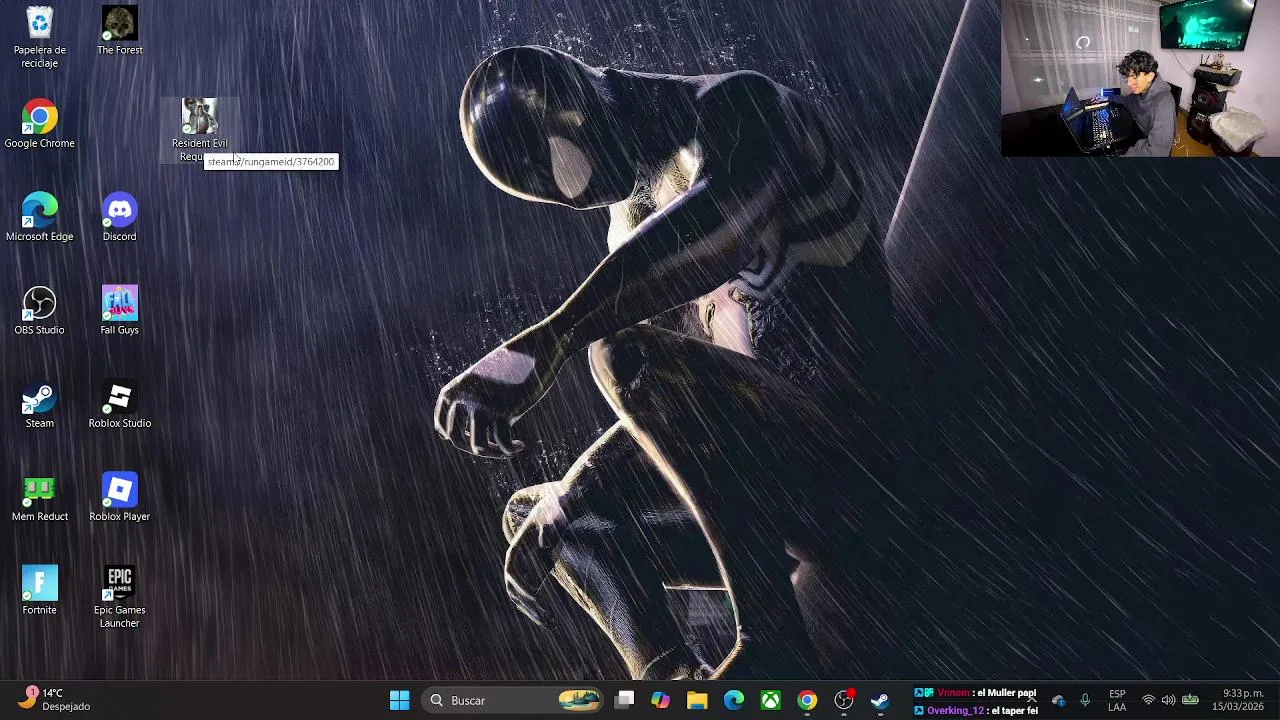Click the Overking_12 chat message overlay

(x=976, y=710)
